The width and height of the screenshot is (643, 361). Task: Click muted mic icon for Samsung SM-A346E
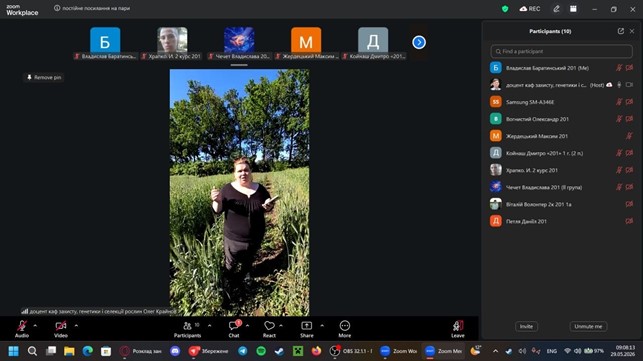(619, 102)
